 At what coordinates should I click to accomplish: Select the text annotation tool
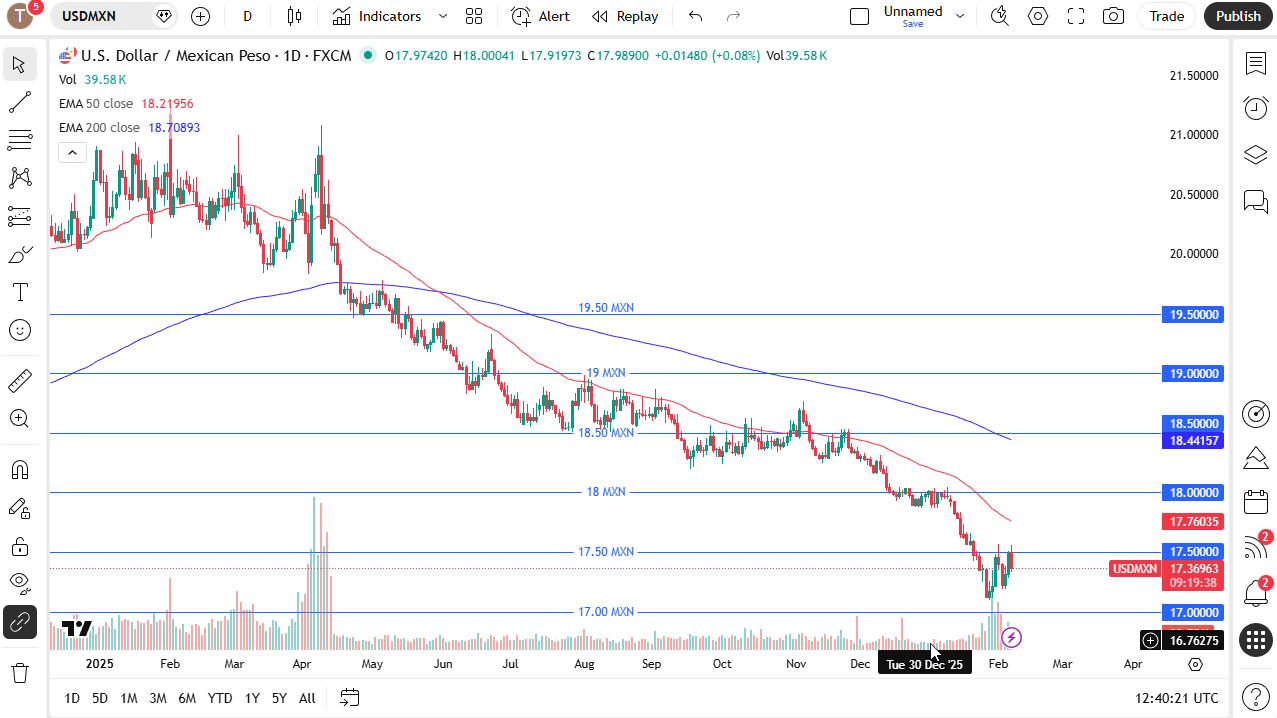tap(19, 292)
